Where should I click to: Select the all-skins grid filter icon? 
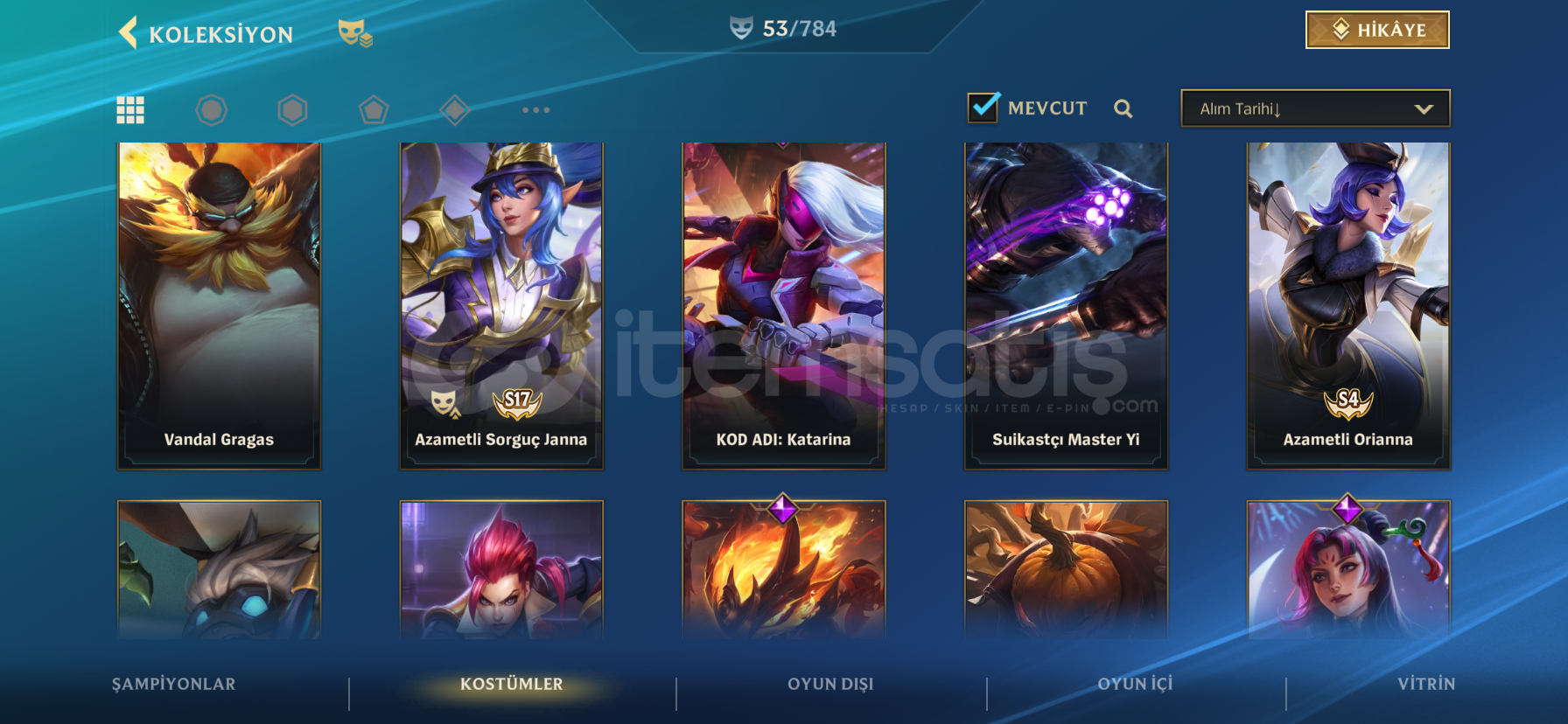coord(130,110)
